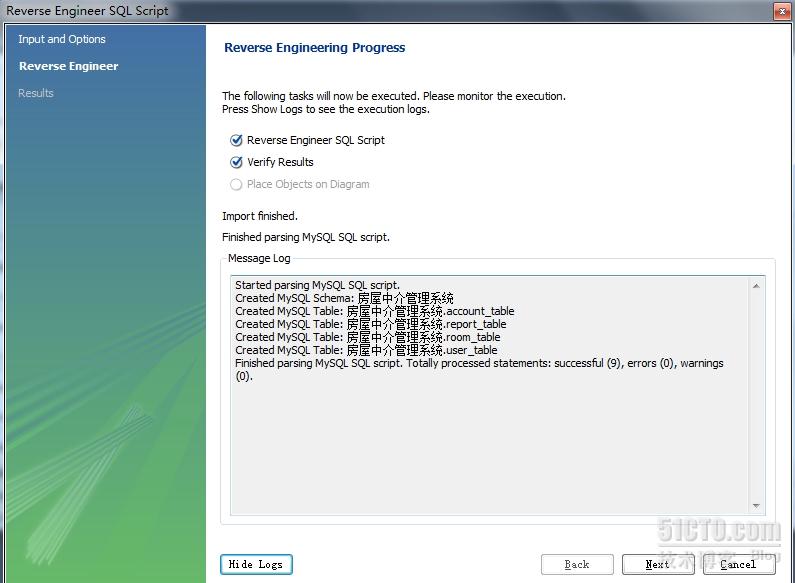Click the account_table log line

point(375,311)
